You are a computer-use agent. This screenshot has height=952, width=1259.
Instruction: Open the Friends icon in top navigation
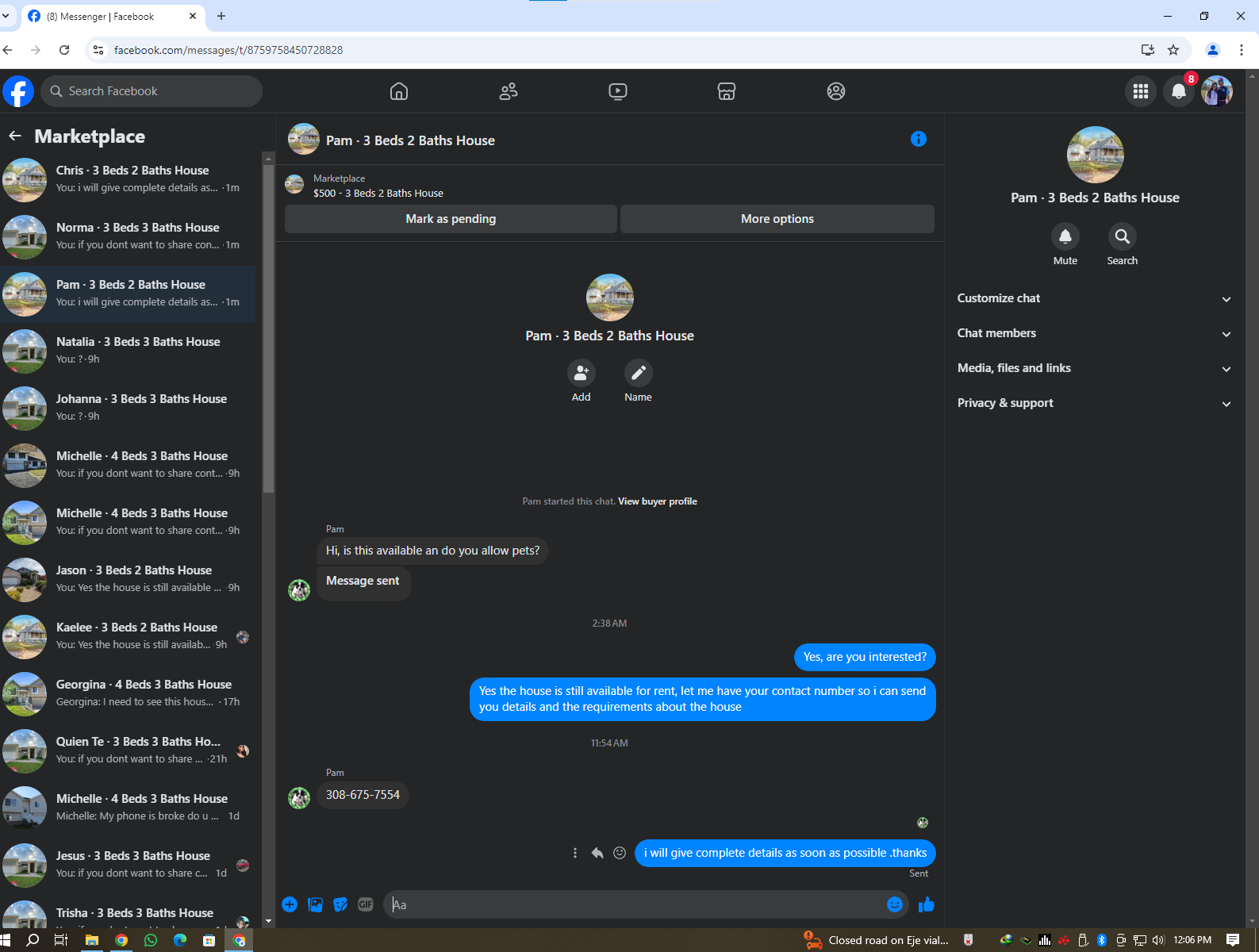[x=509, y=91]
